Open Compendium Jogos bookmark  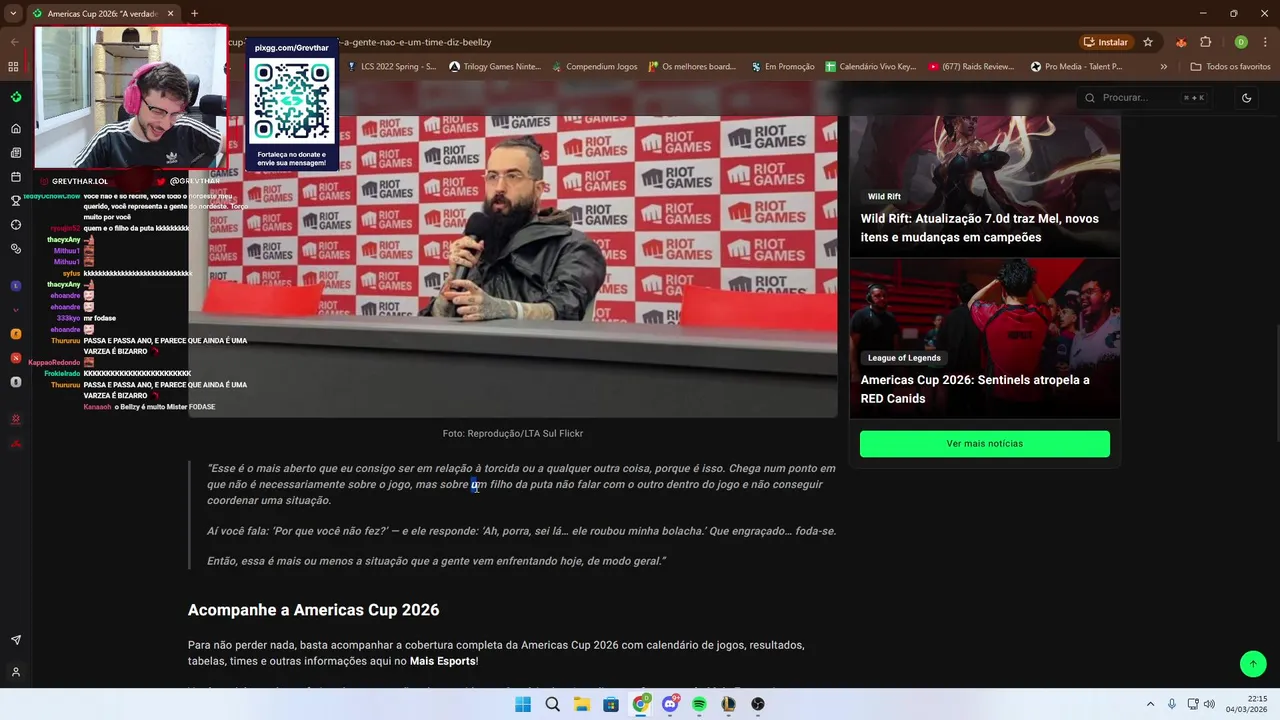[x=594, y=67]
